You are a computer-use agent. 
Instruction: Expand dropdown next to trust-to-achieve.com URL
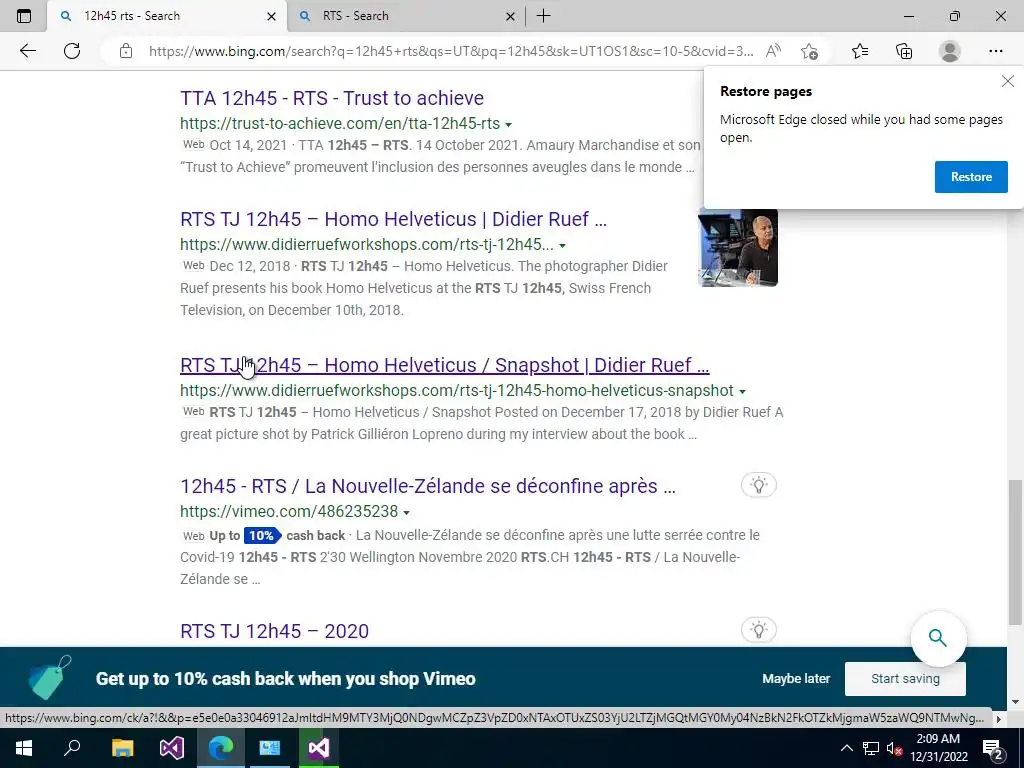click(508, 124)
